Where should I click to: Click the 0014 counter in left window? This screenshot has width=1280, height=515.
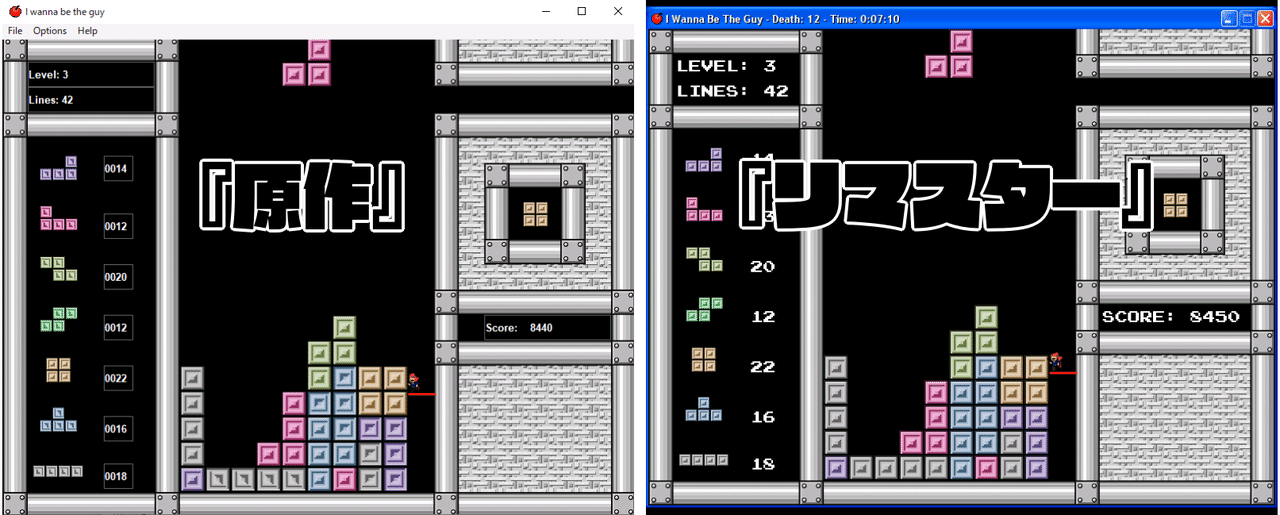click(117, 169)
